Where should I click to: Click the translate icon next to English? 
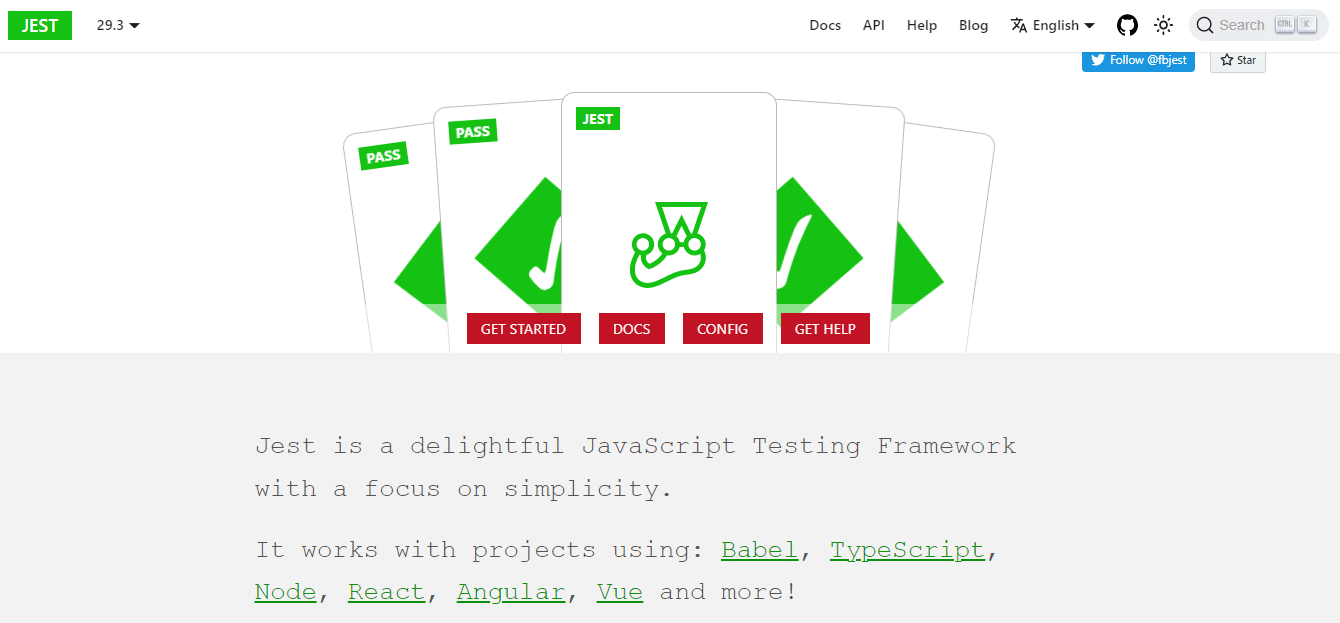tap(1018, 25)
